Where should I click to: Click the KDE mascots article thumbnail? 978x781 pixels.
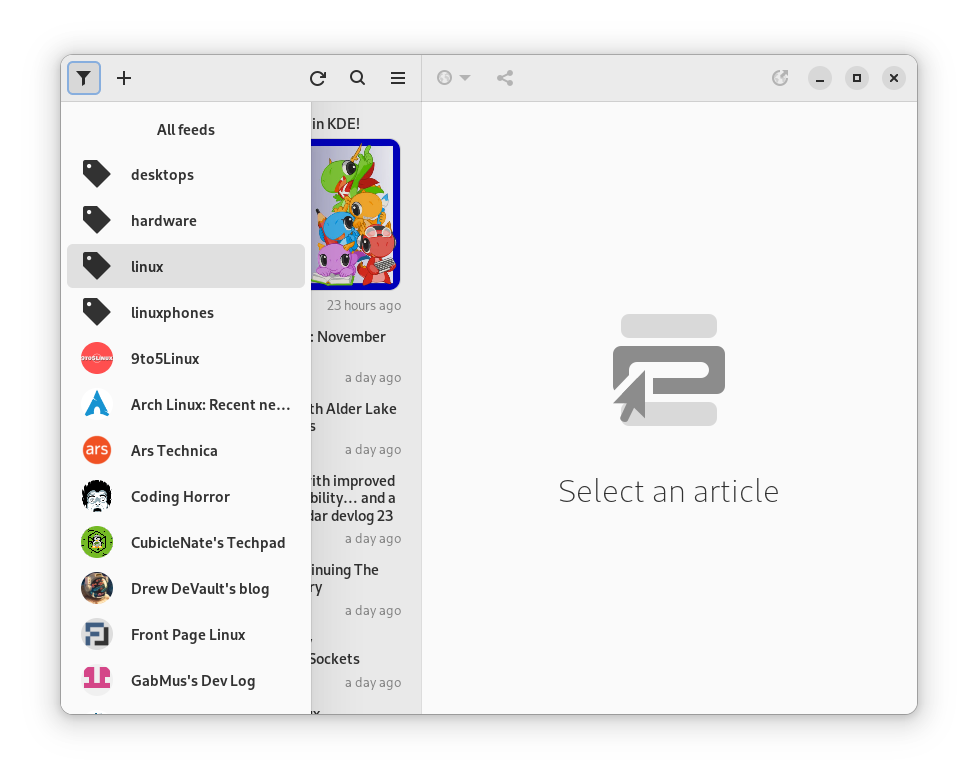(356, 214)
